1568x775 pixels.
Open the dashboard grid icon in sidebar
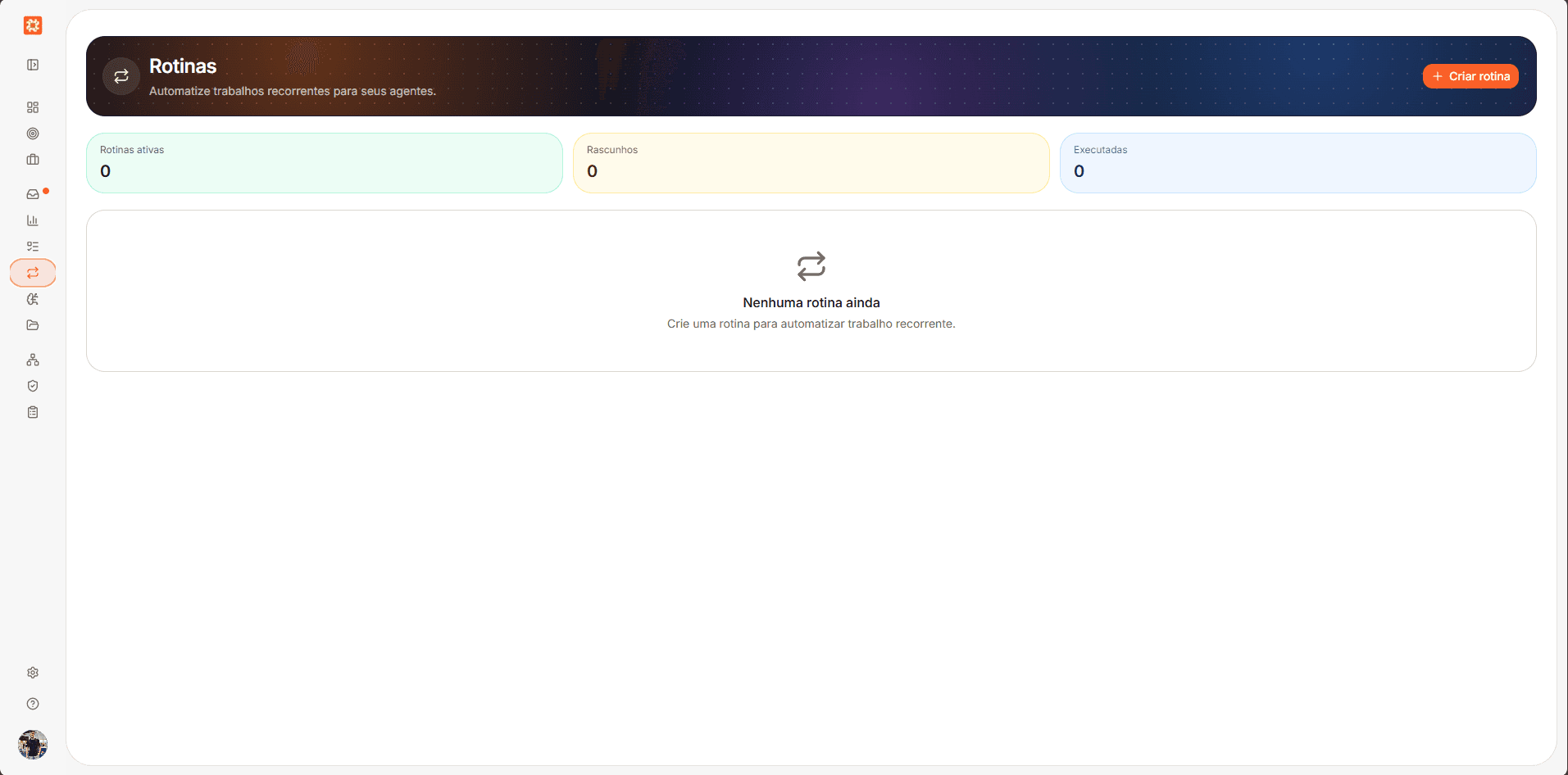click(33, 107)
